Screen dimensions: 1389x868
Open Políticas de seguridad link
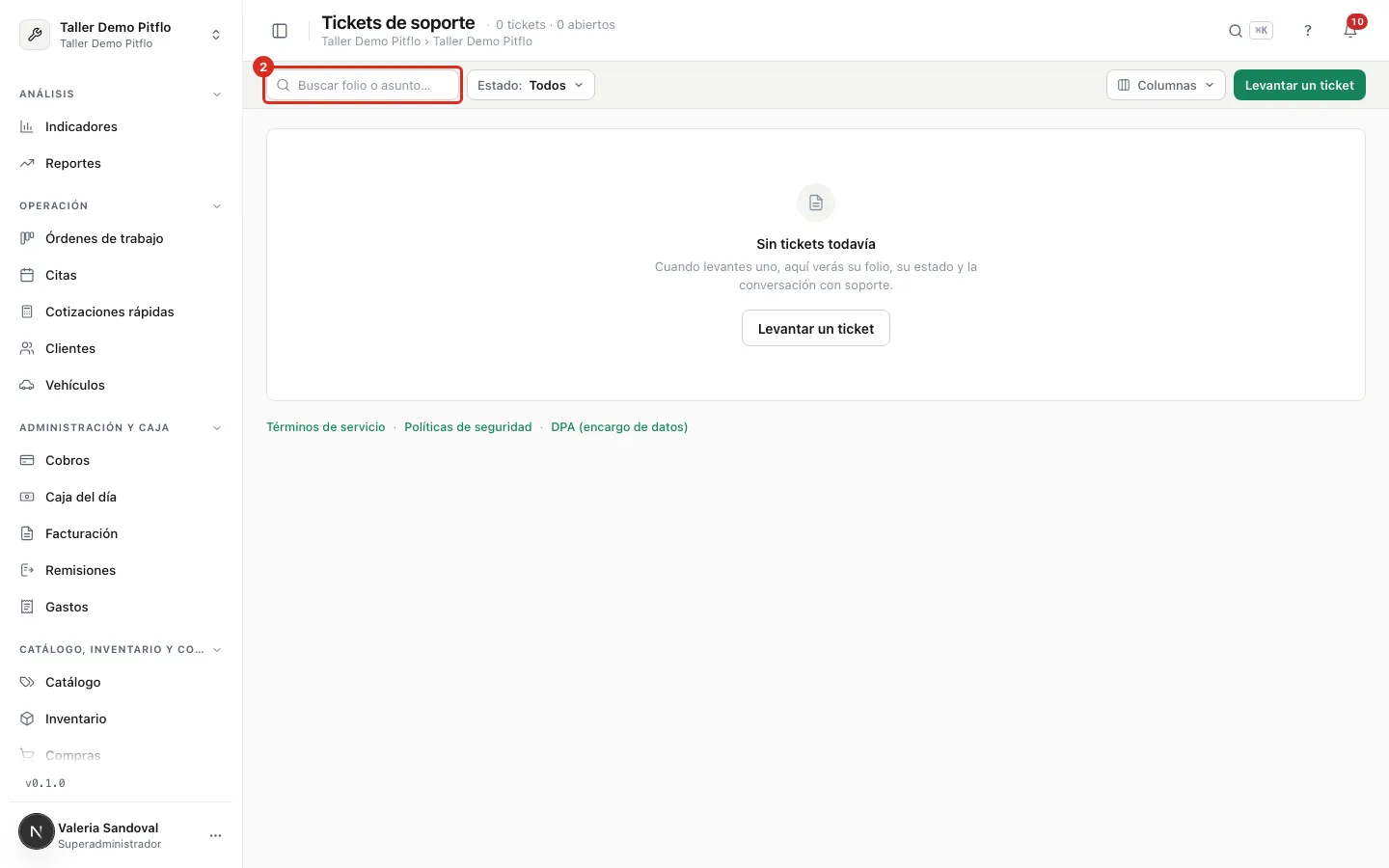point(468,427)
